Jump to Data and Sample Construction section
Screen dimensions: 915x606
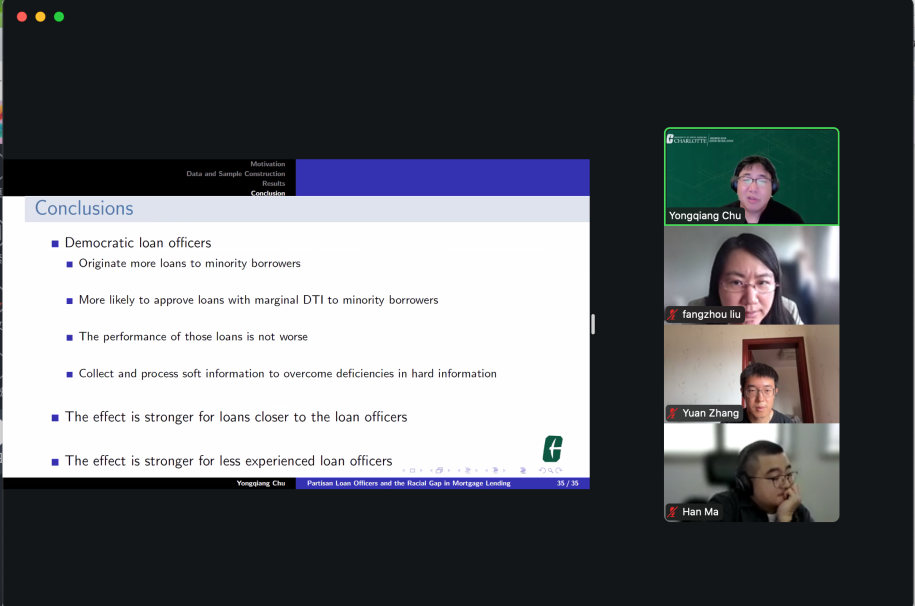coord(235,174)
